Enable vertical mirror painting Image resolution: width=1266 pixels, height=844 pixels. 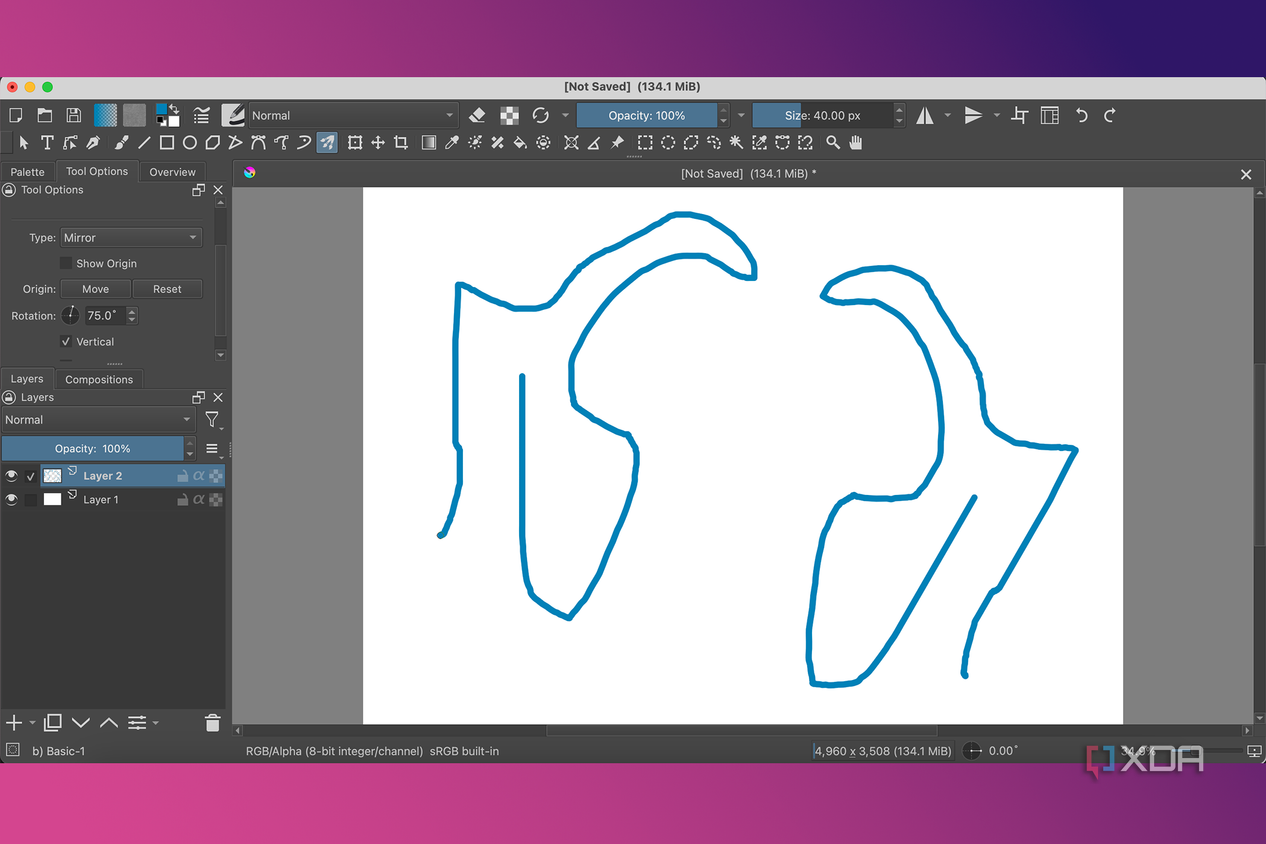(973, 116)
